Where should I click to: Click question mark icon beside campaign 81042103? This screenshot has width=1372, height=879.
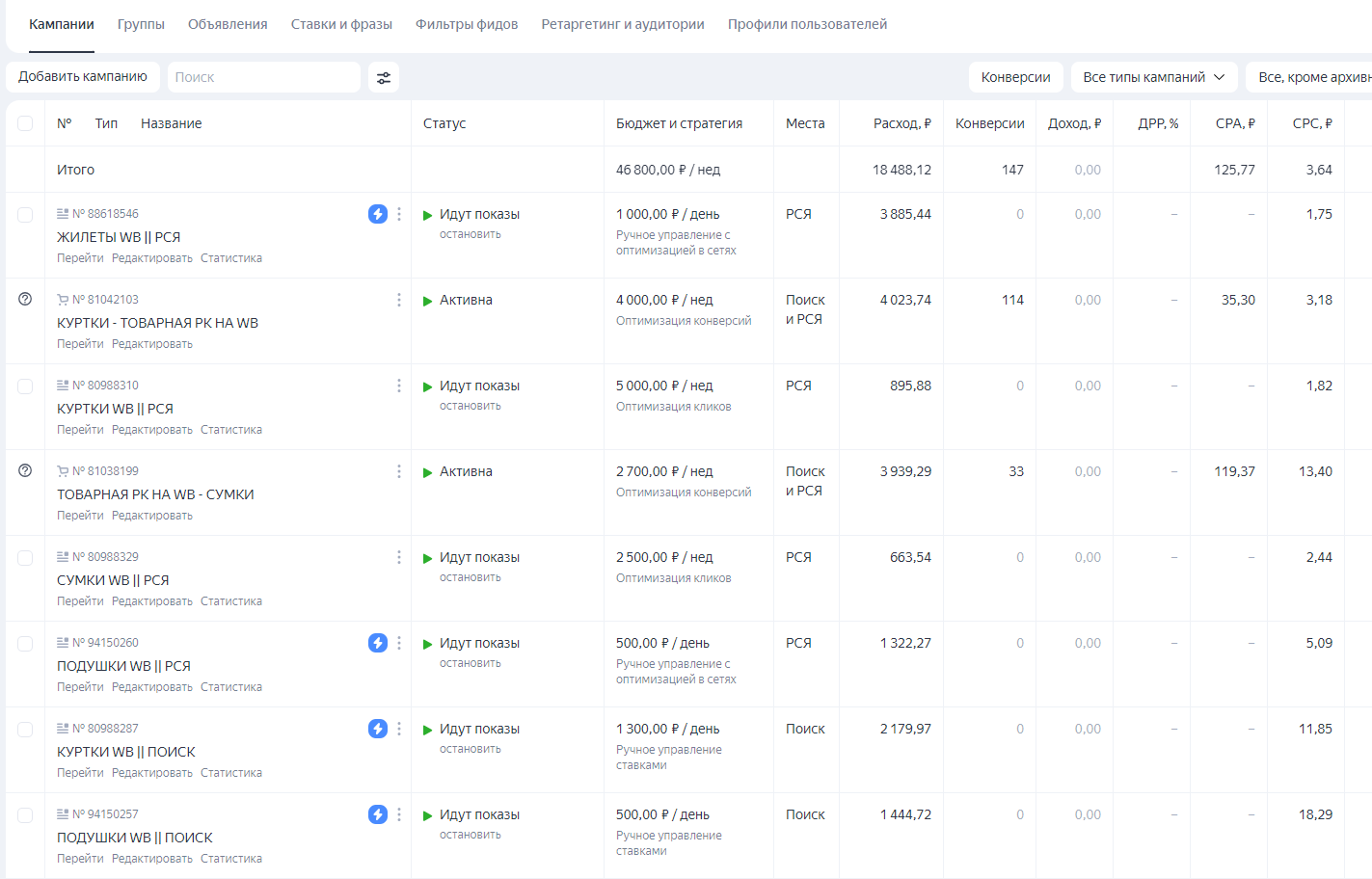25,299
